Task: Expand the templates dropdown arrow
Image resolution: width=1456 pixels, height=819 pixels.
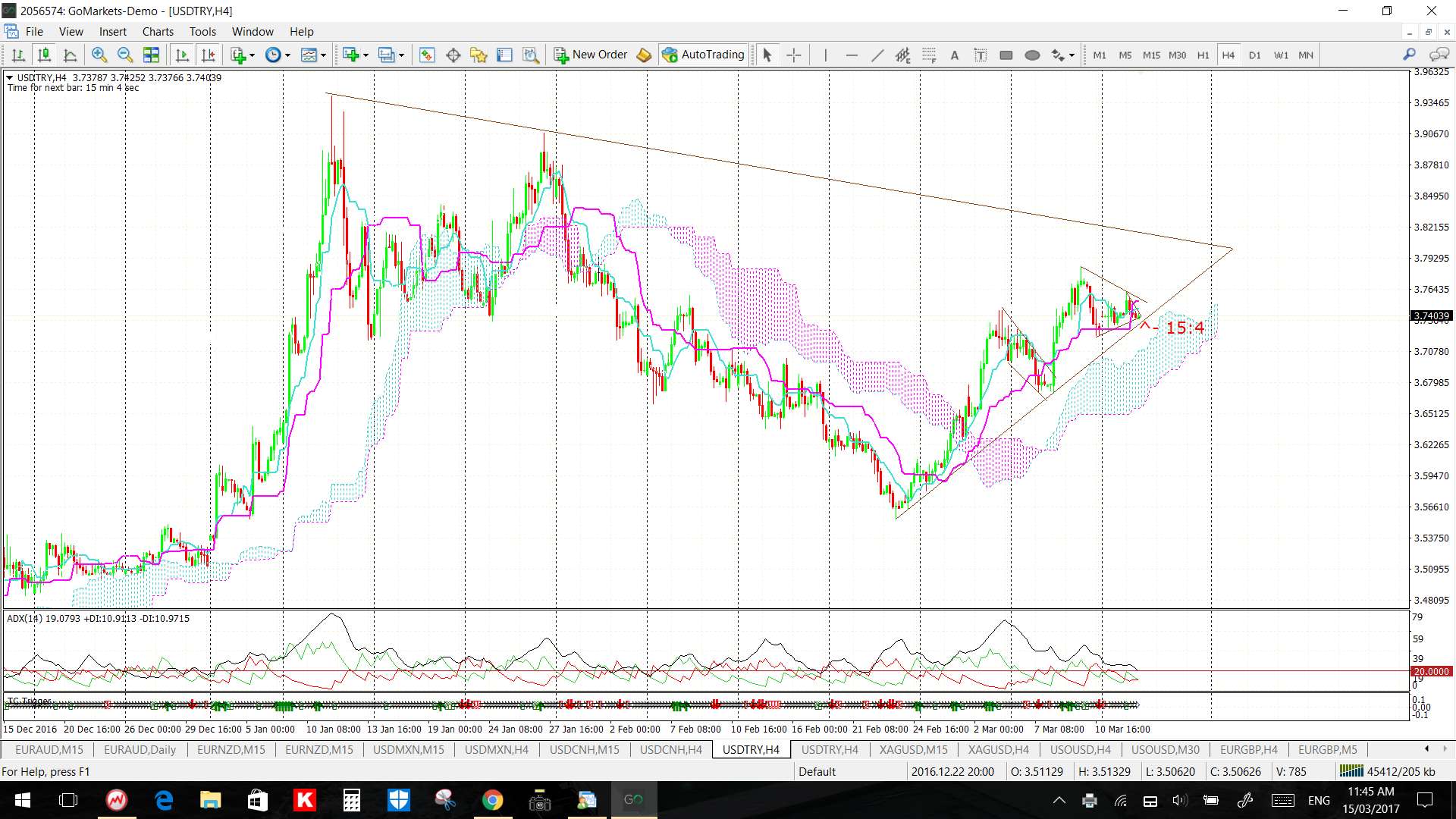Action: point(324,55)
